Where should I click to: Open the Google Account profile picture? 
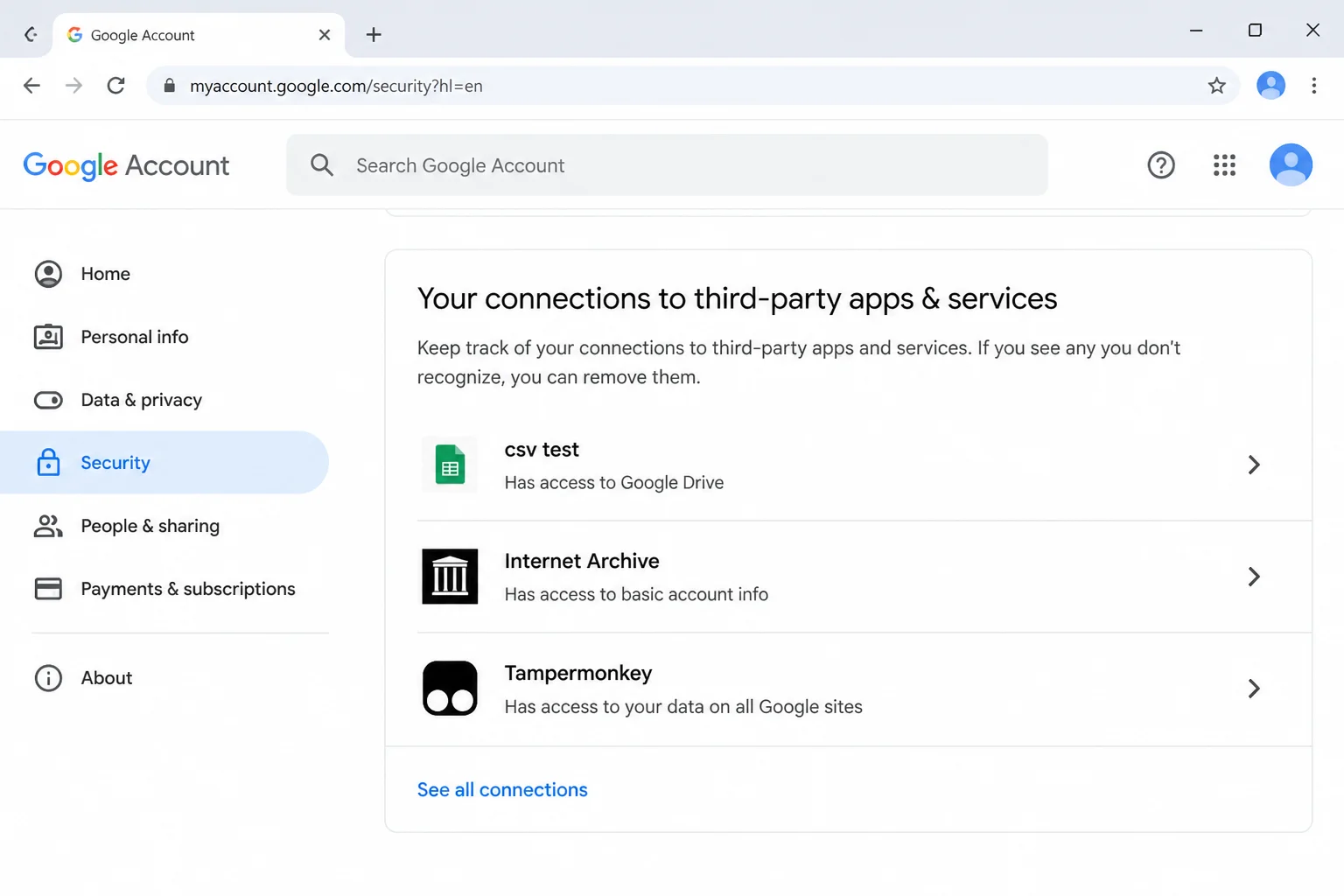coord(1291,165)
